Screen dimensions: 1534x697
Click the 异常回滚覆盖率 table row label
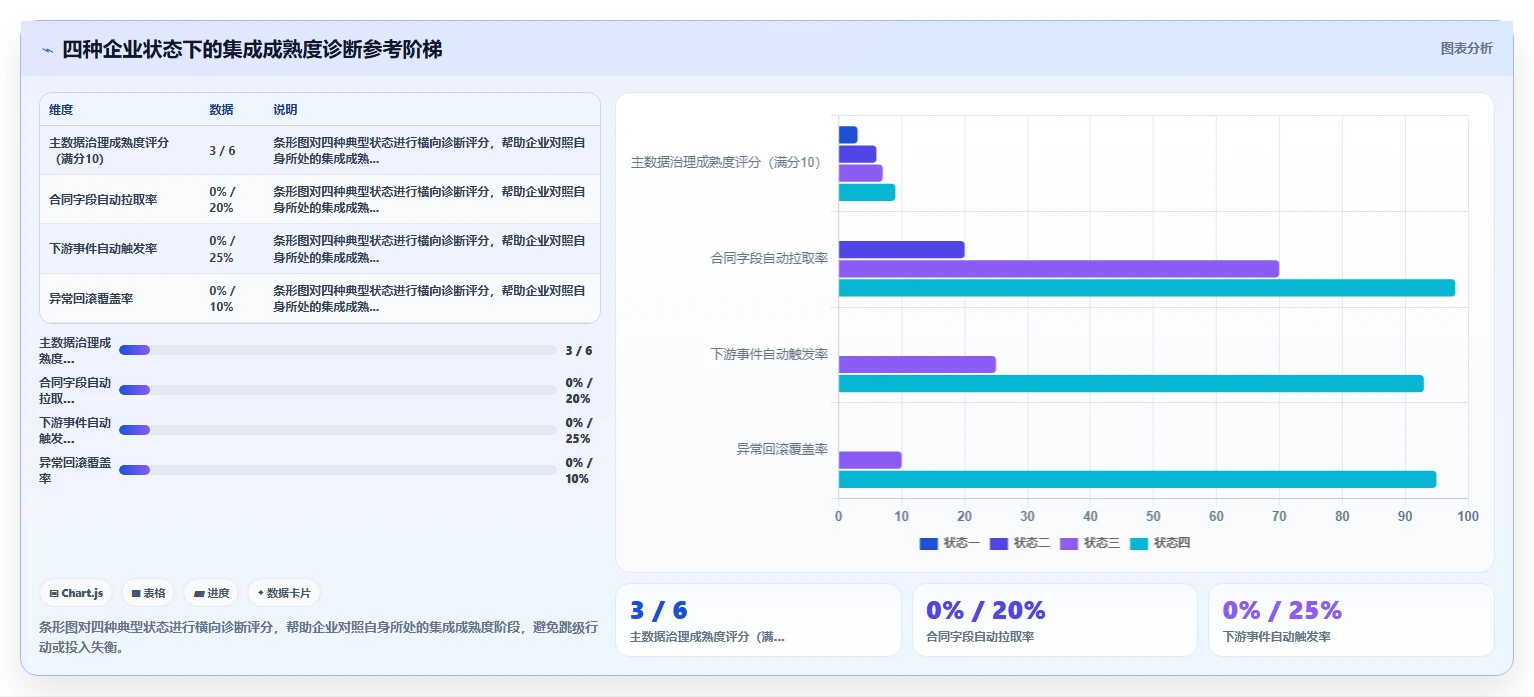[91, 299]
